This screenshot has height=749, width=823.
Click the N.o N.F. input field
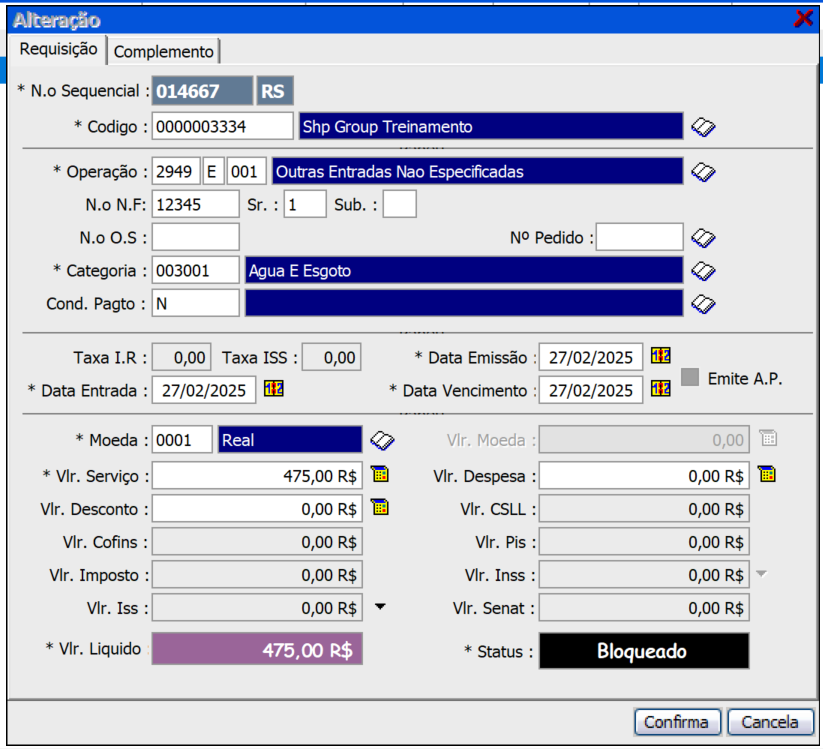tap(195, 204)
